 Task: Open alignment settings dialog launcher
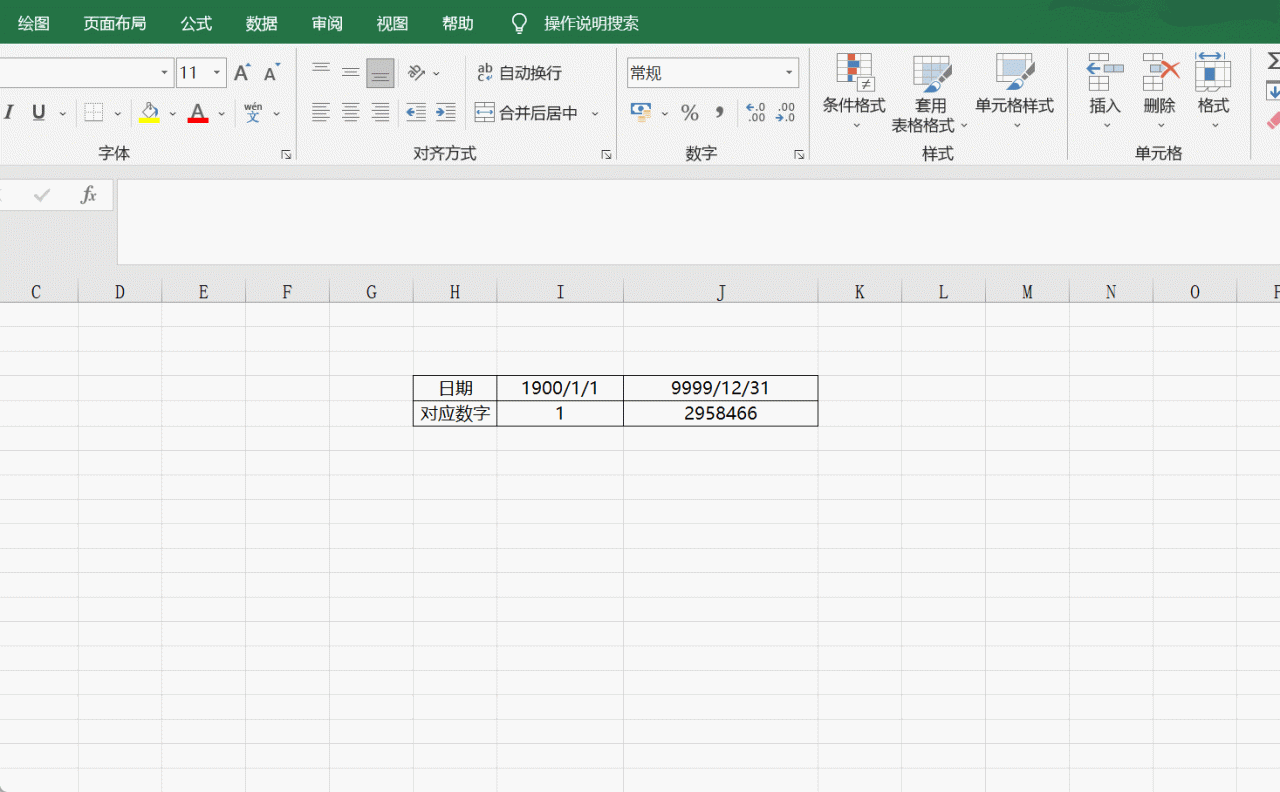606,155
